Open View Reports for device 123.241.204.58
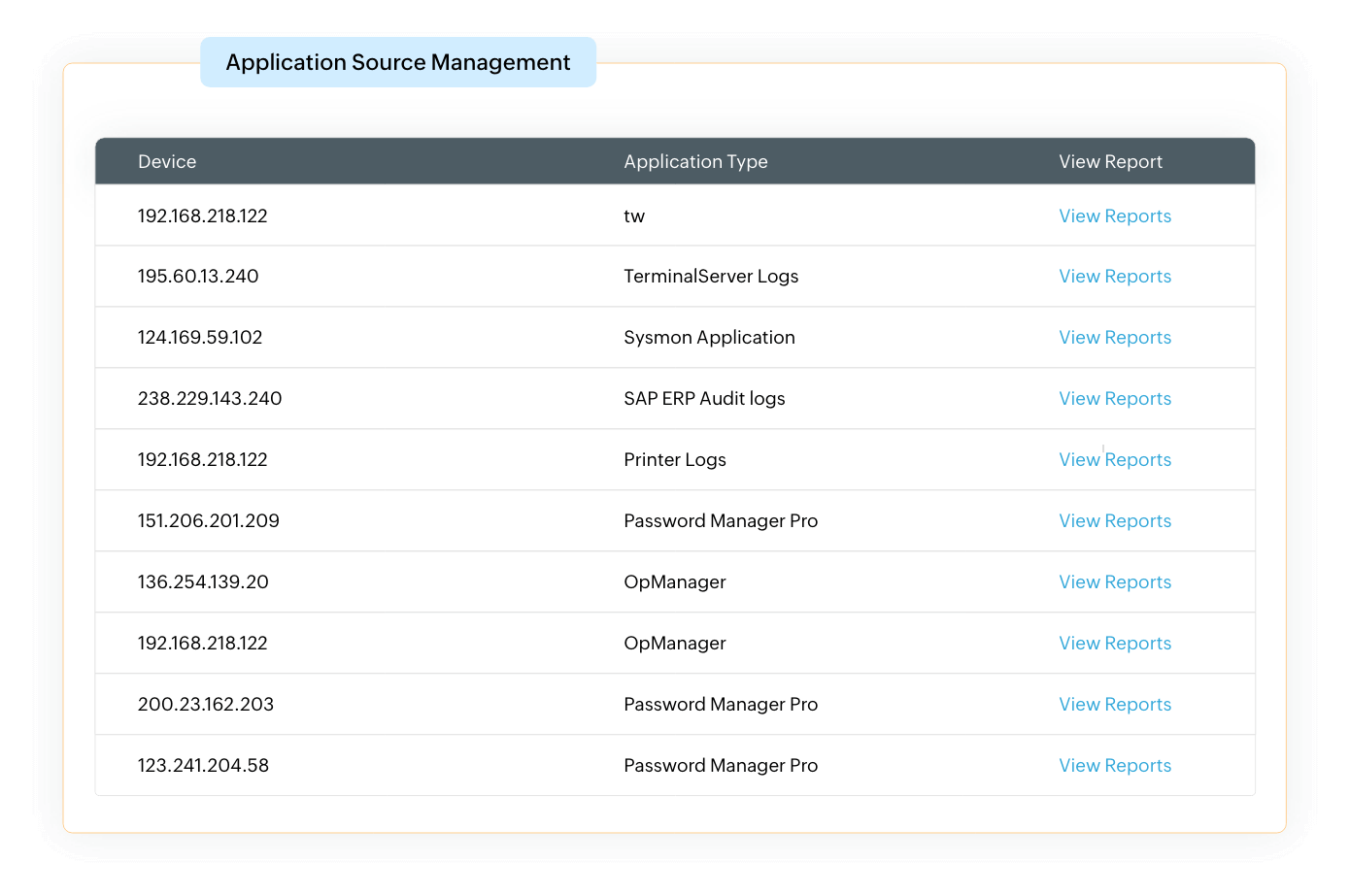The height and width of the screenshot is (896, 1350). [1114, 766]
